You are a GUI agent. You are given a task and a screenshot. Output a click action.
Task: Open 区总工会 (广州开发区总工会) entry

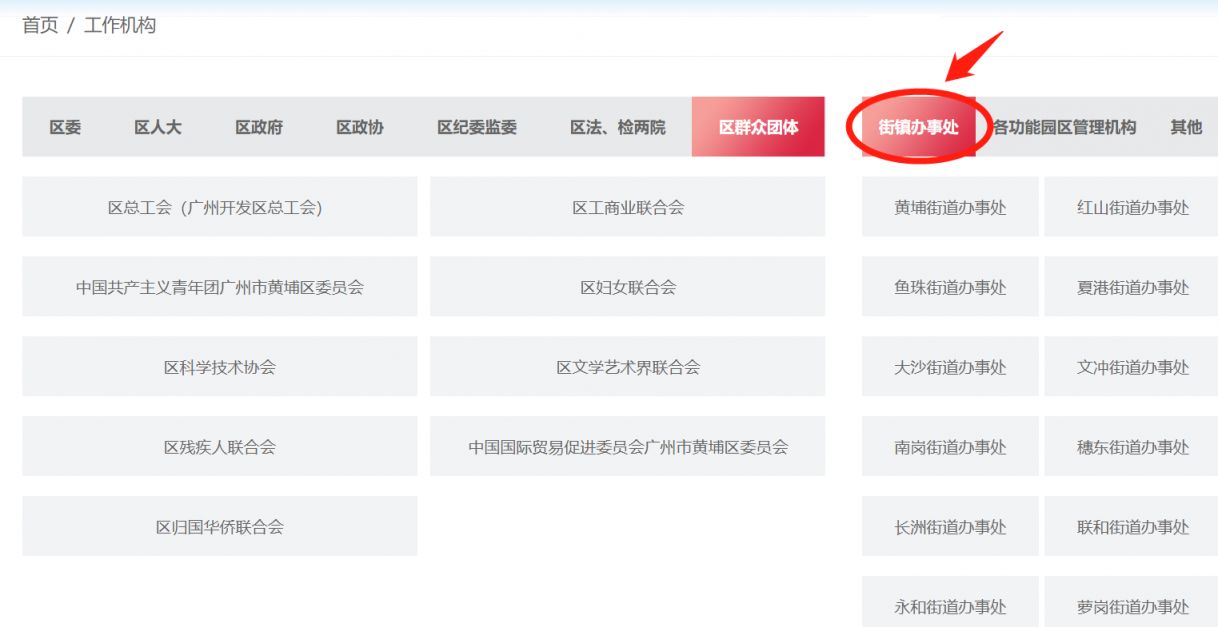[x=220, y=207]
